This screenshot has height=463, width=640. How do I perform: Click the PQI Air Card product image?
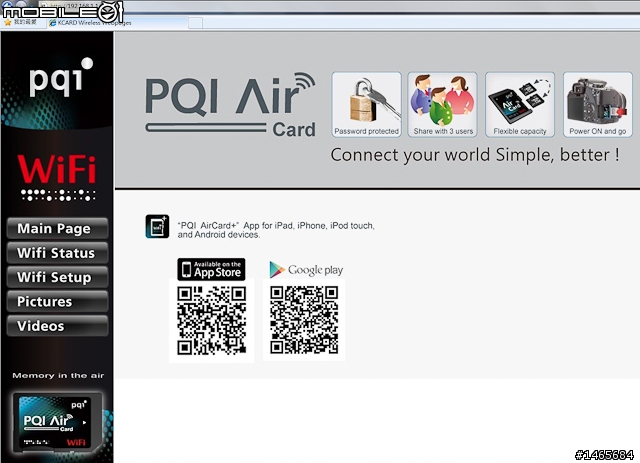pyautogui.click(x=57, y=423)
